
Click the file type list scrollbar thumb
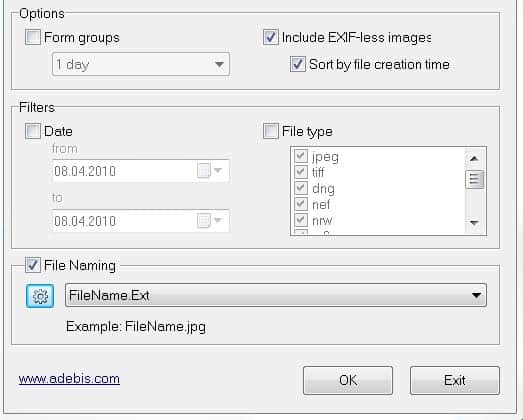point(475,179)
